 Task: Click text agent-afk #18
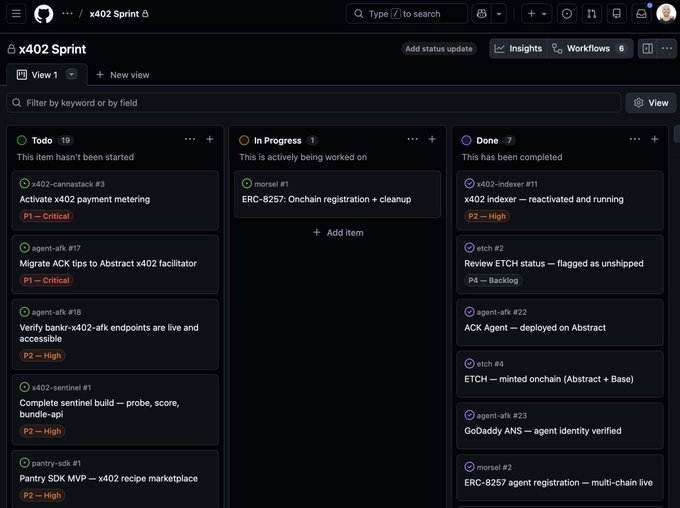click(x=56, y=312)
